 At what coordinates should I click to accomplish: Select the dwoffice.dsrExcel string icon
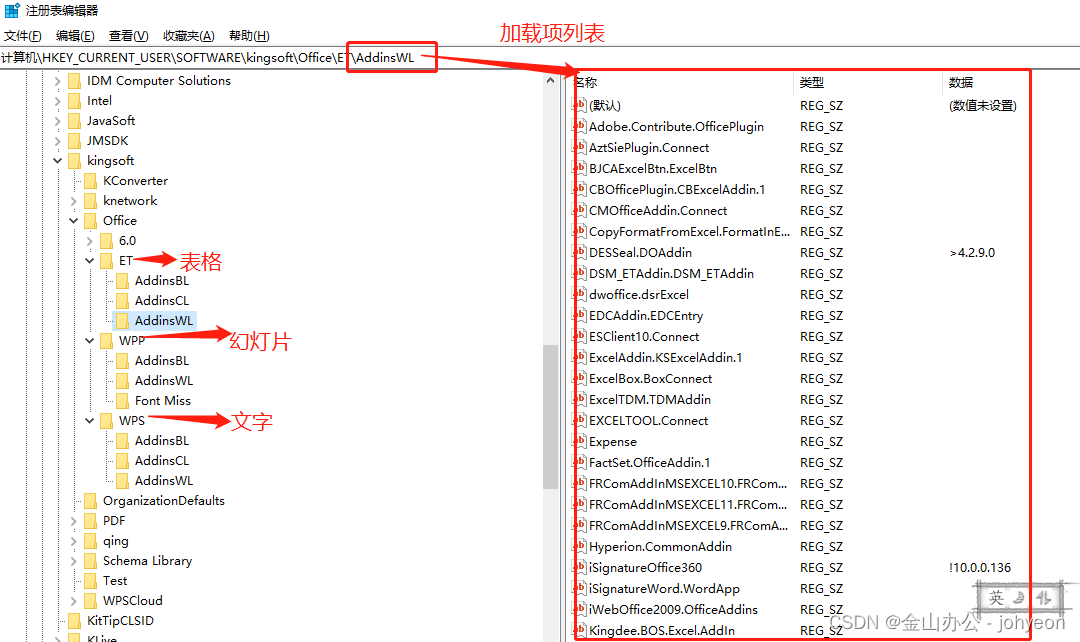pos(580,295)
